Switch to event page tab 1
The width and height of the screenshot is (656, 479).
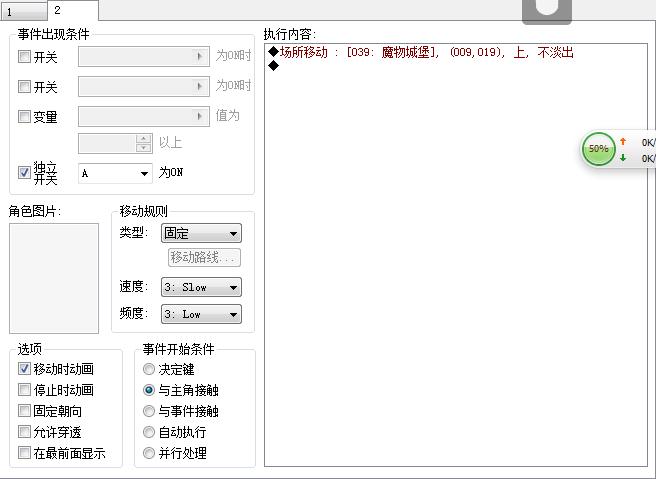(23, 12)
